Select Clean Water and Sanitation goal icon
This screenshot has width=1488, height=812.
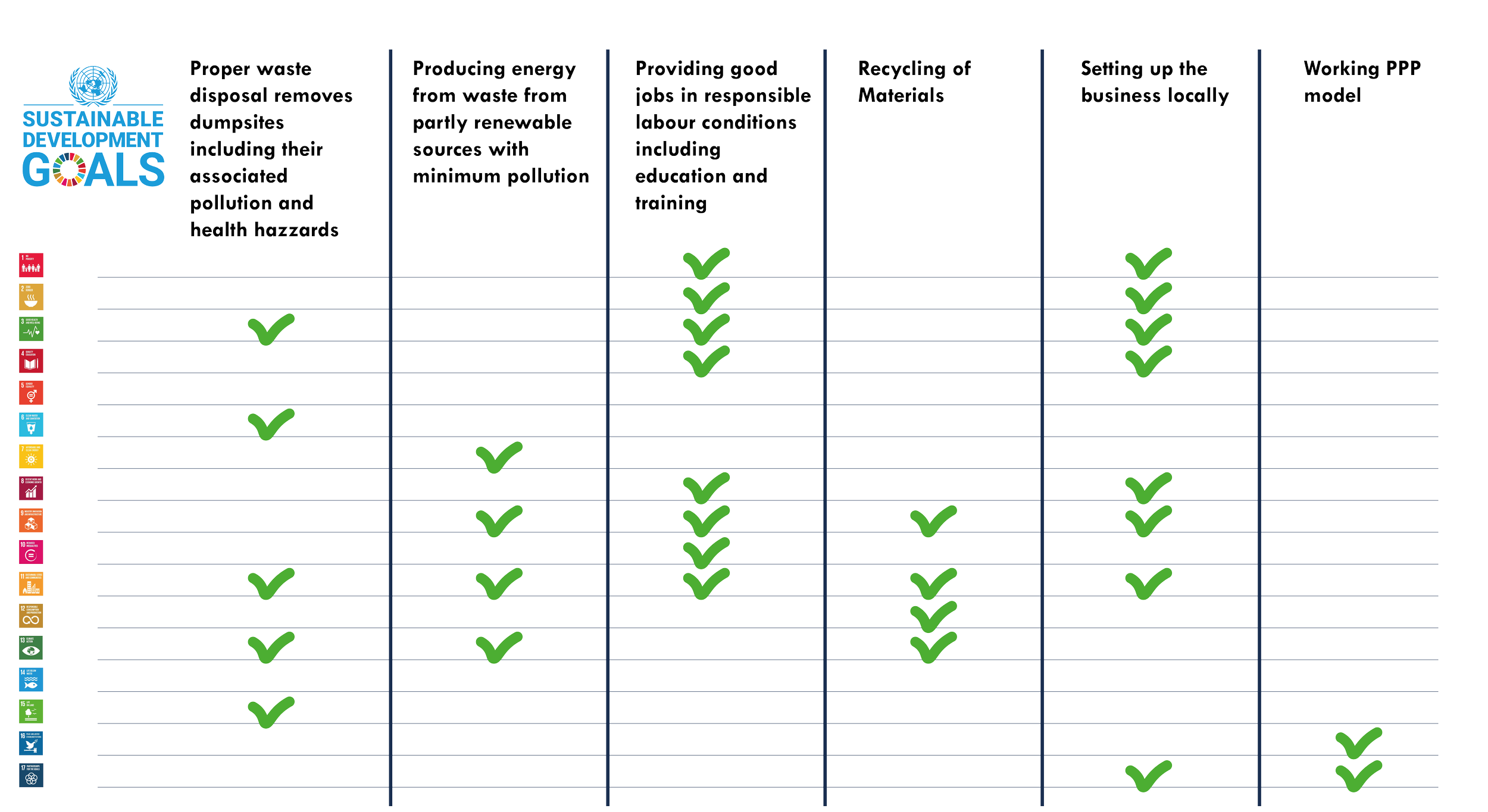click(31, 425)
